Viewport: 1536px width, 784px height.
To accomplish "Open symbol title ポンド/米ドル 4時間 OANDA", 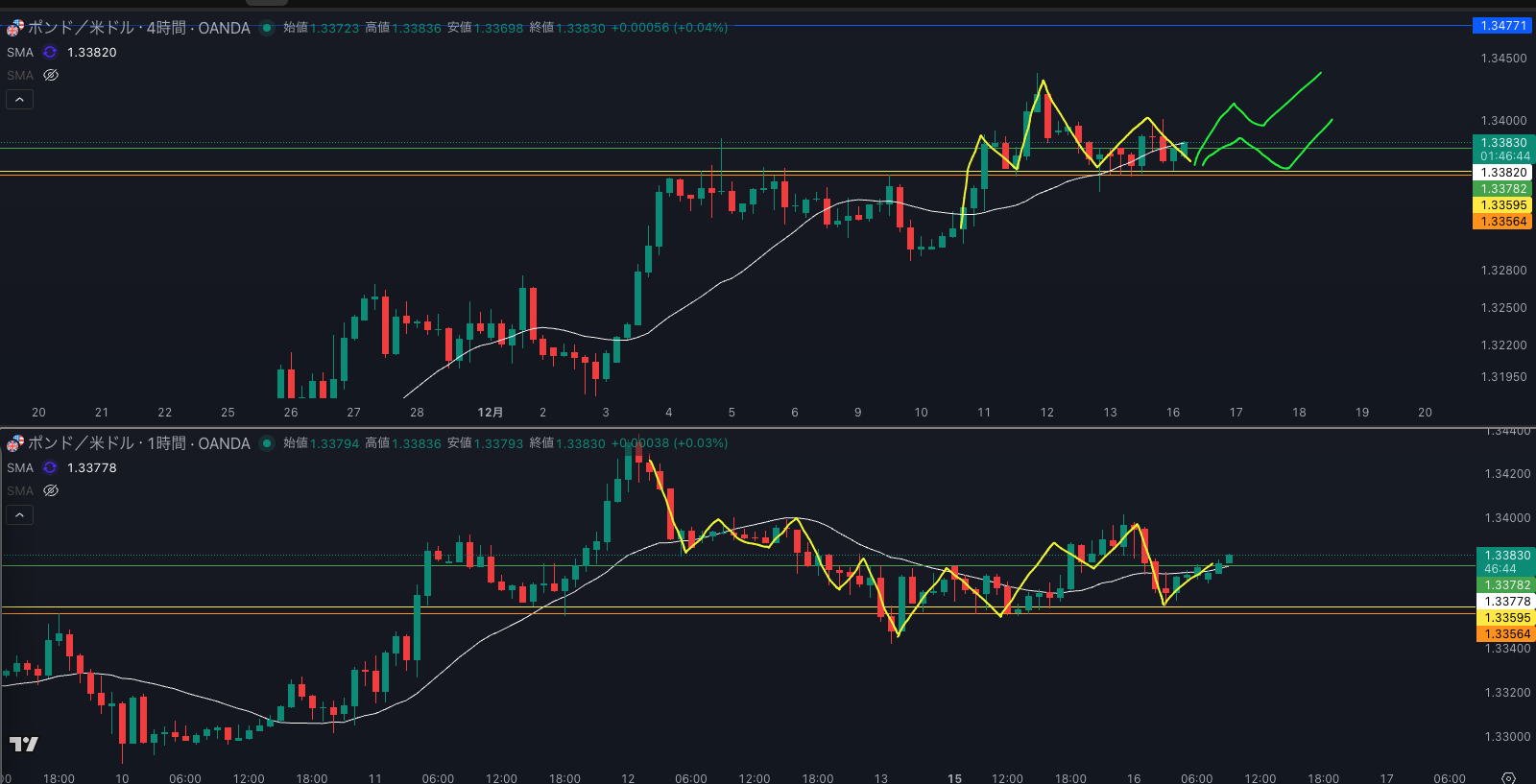I will point(139,28).
